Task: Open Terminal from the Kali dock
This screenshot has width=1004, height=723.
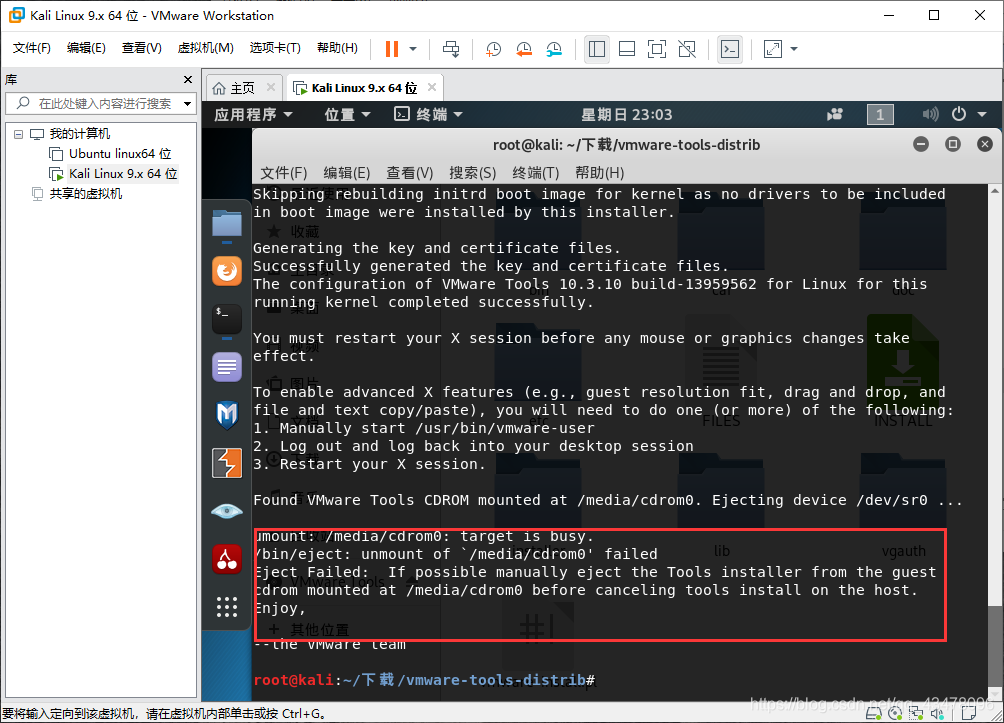Action: coord(227,319)
